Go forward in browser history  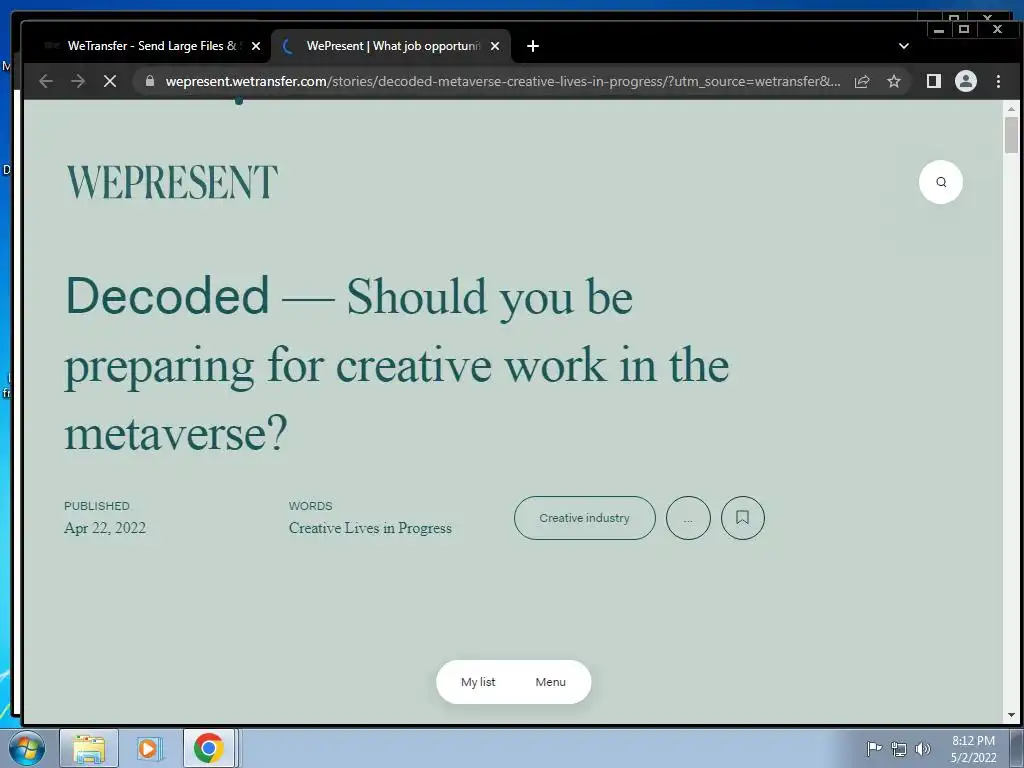pos(78,81)
